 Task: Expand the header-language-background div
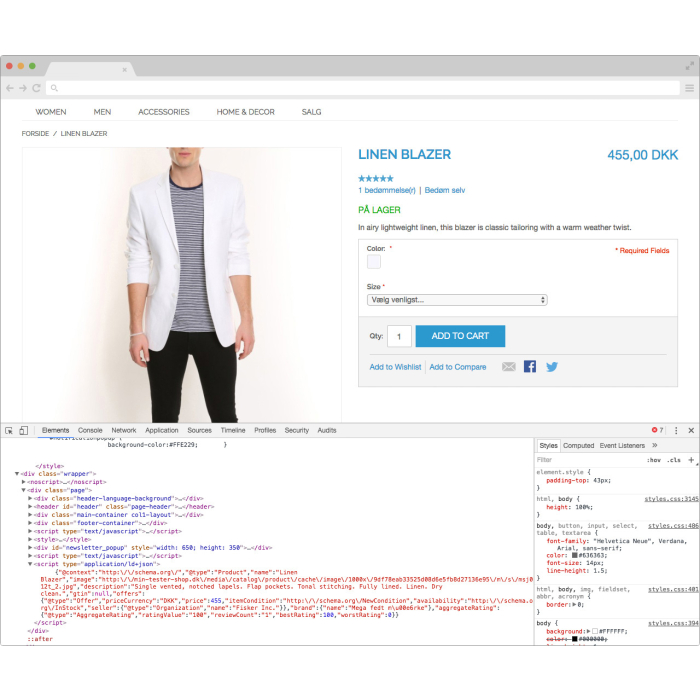30,498
